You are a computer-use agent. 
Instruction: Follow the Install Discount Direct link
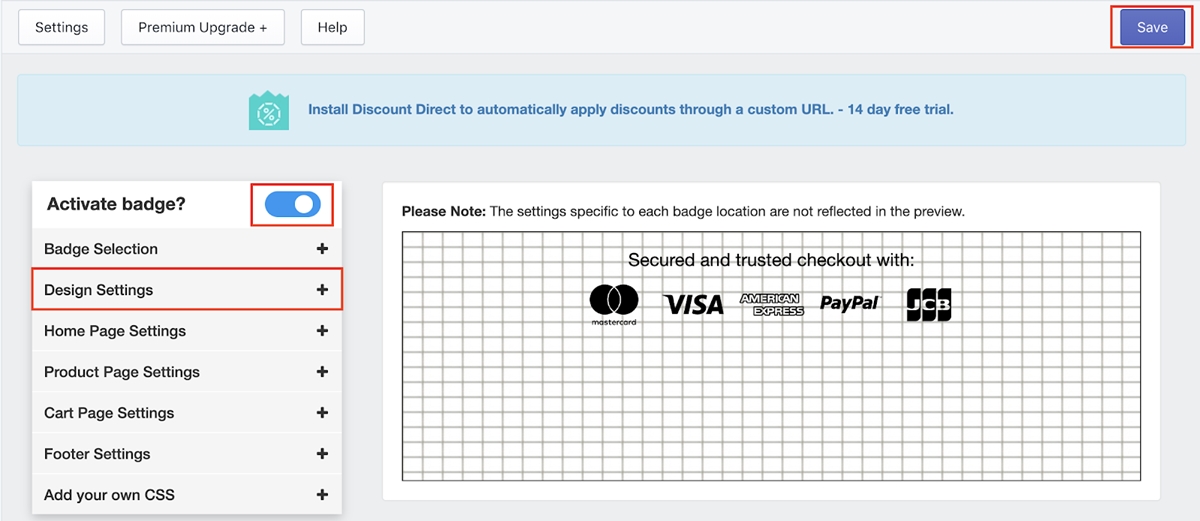pos(630,110)
